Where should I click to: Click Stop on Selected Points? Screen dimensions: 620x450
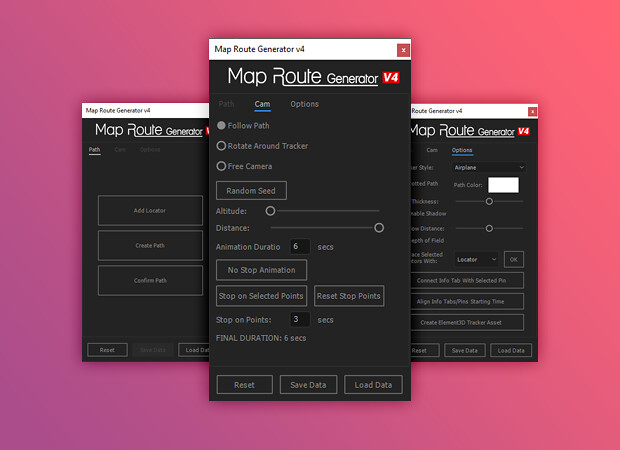260,296
